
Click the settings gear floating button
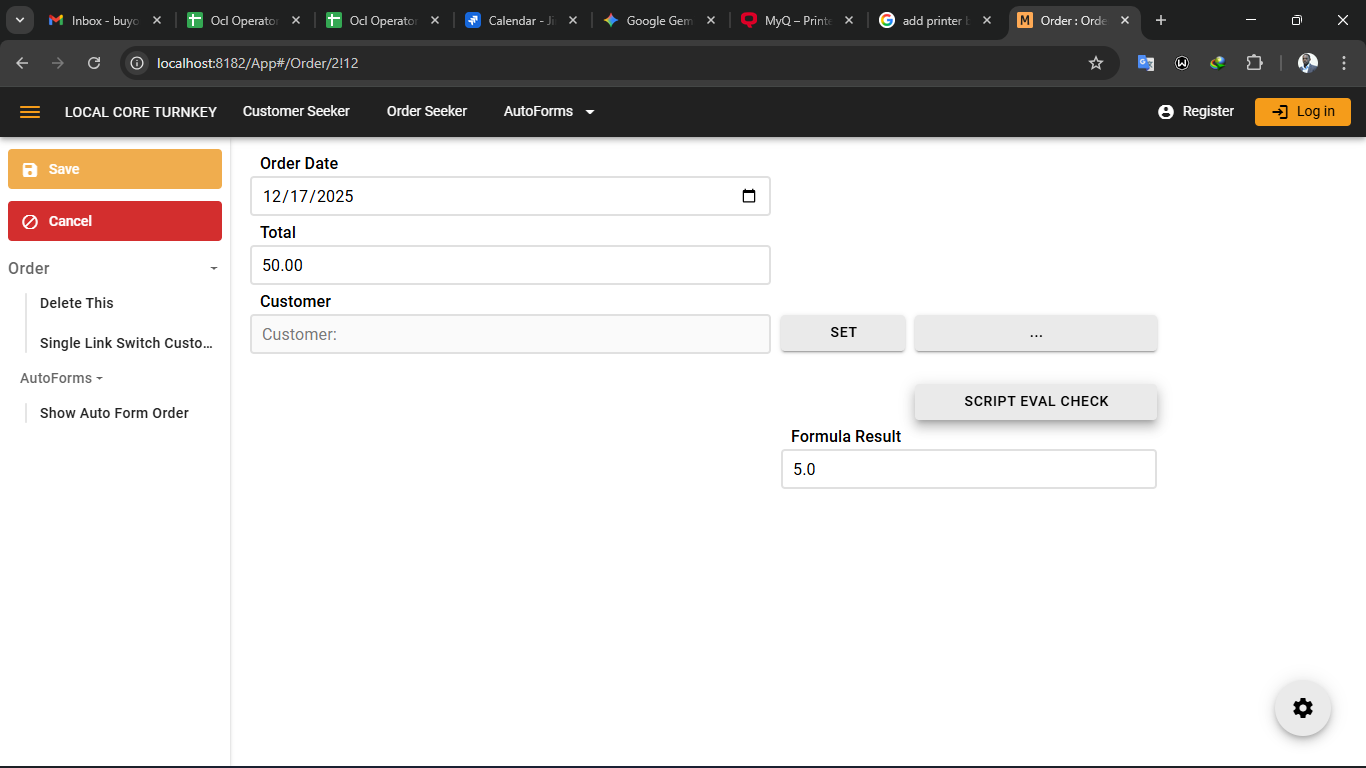(x=1302, y=708)
